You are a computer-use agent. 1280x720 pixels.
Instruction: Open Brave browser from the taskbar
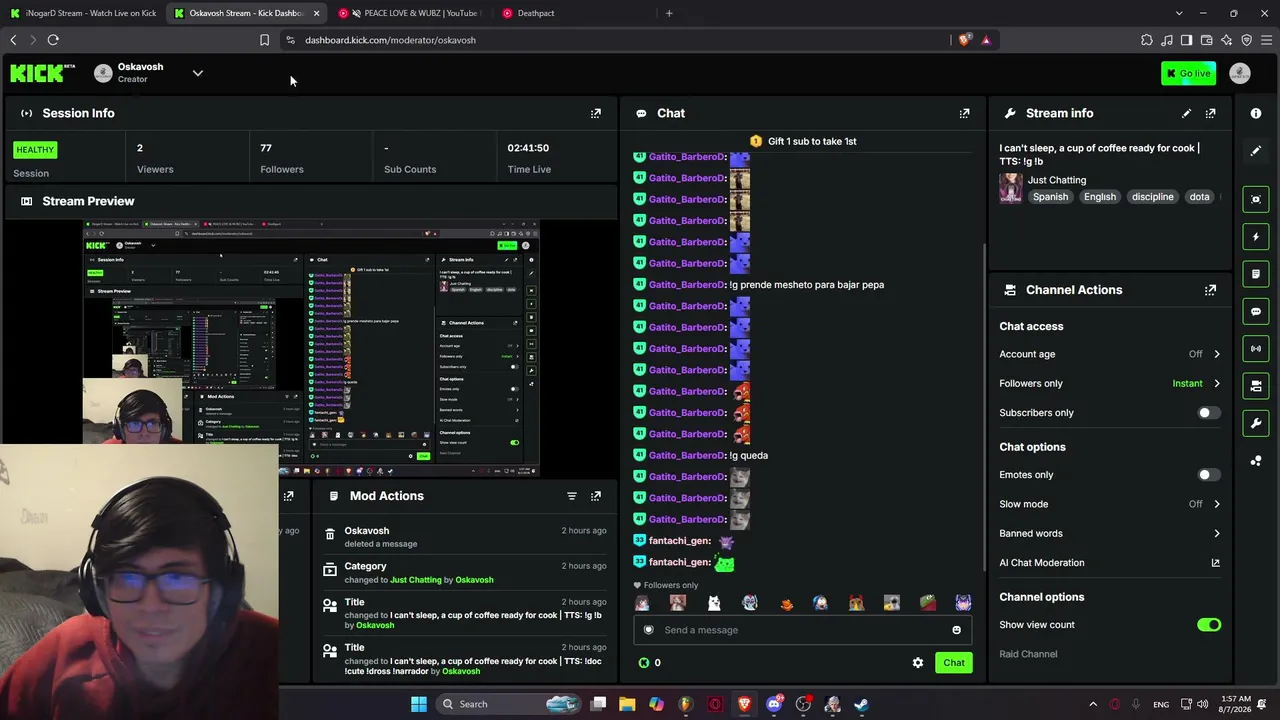point(744,704)
